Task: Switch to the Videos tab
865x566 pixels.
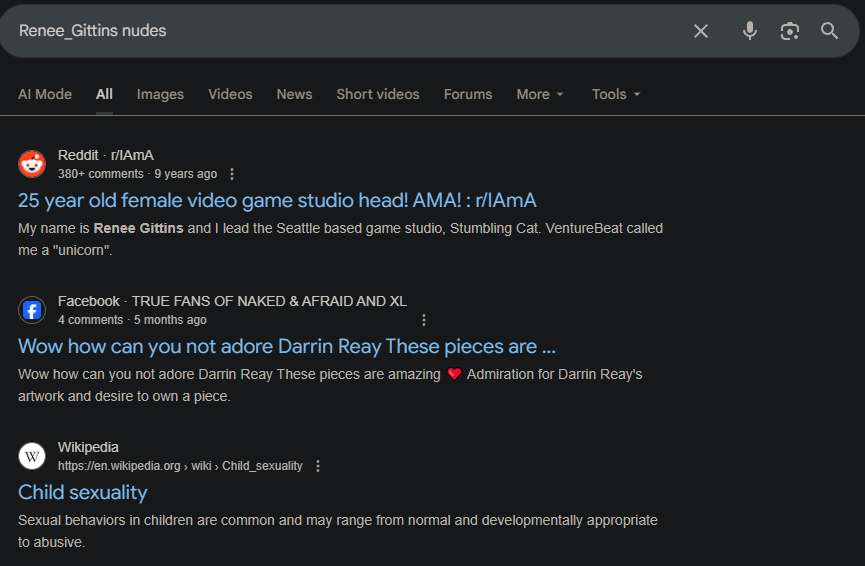Action: pyautogui.click(x=230, y=94)
